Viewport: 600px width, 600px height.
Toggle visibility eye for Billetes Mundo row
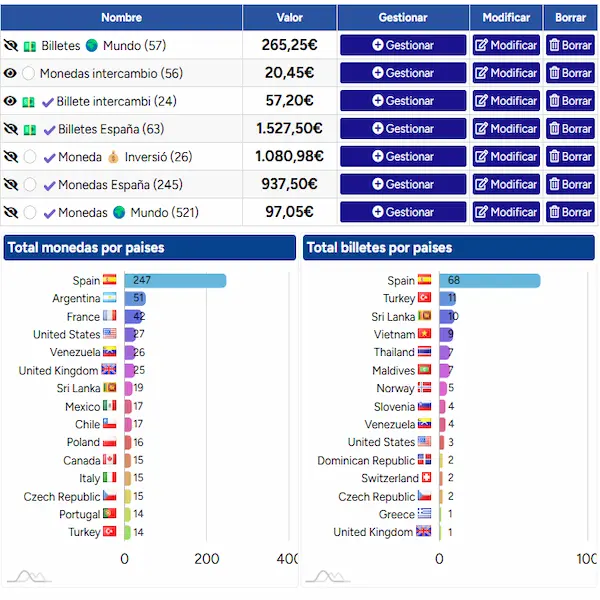click(x=11, y=46)
